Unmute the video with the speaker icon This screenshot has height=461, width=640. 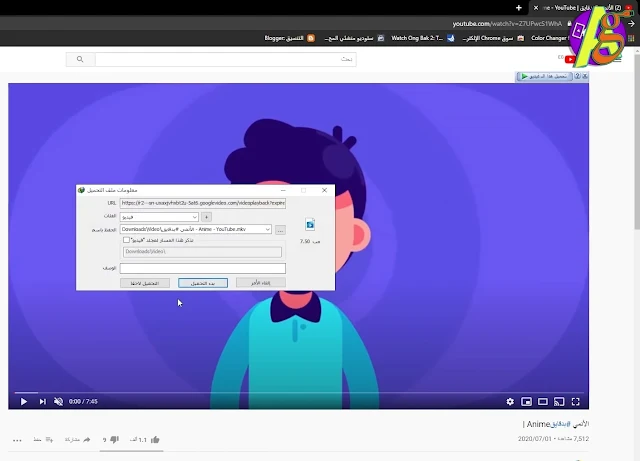pos(58,402)
